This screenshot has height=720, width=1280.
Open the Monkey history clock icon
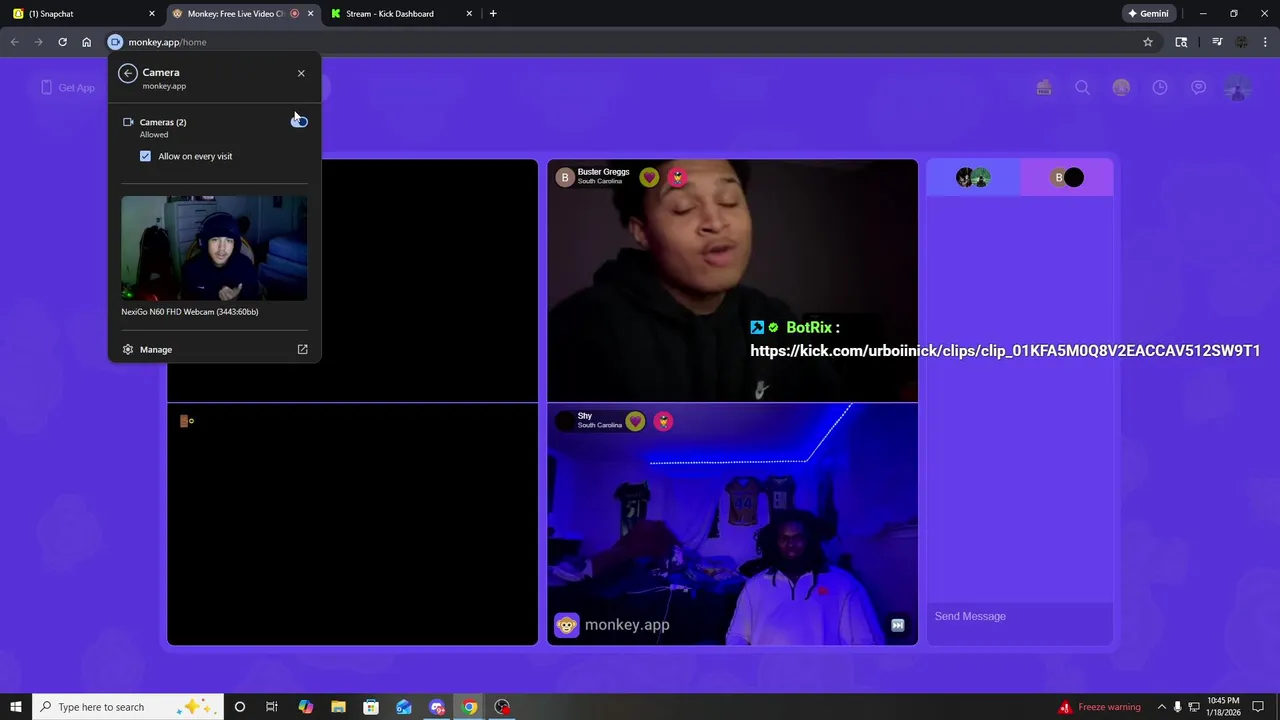tap(1160, 88)
